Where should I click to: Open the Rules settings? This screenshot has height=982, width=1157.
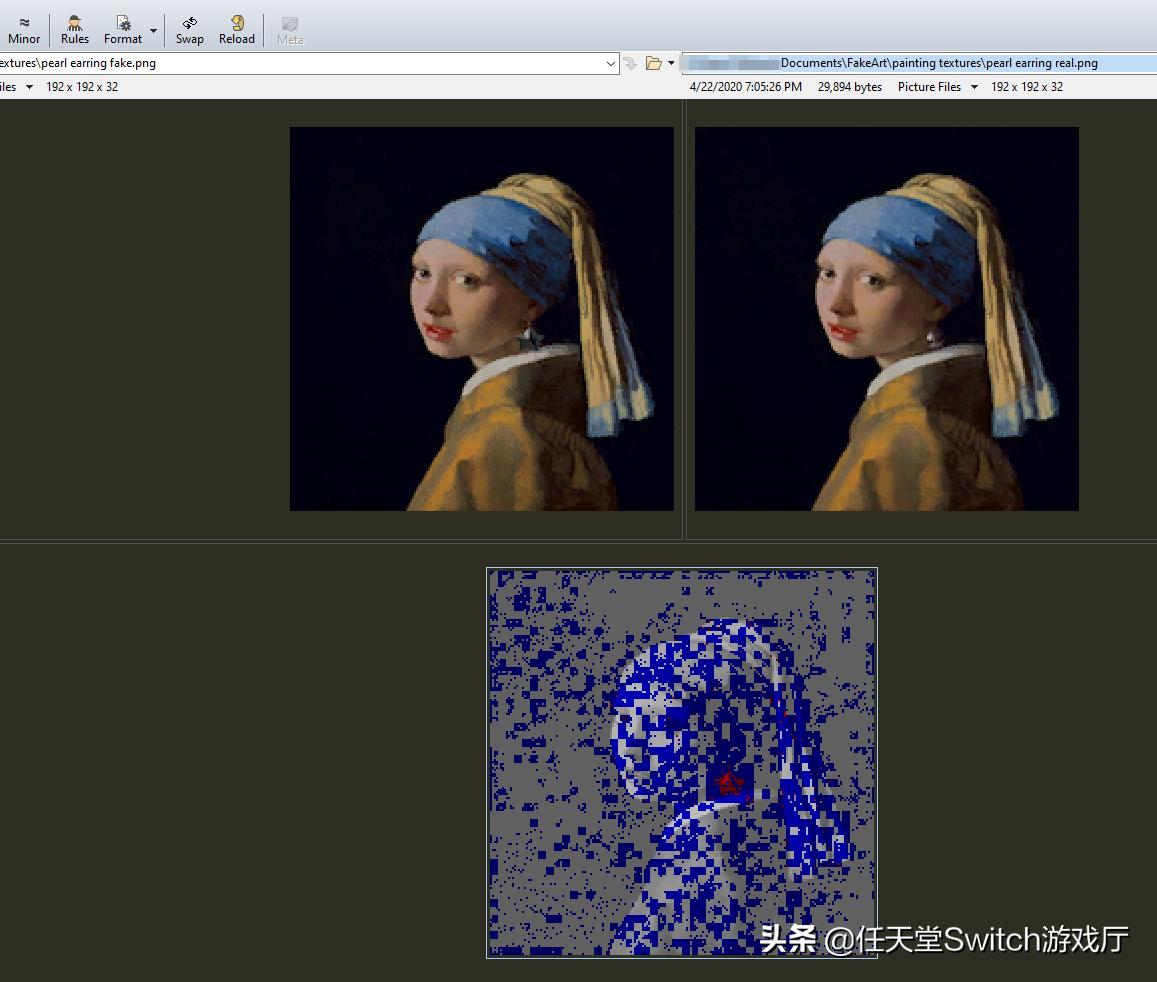point(75,30)
